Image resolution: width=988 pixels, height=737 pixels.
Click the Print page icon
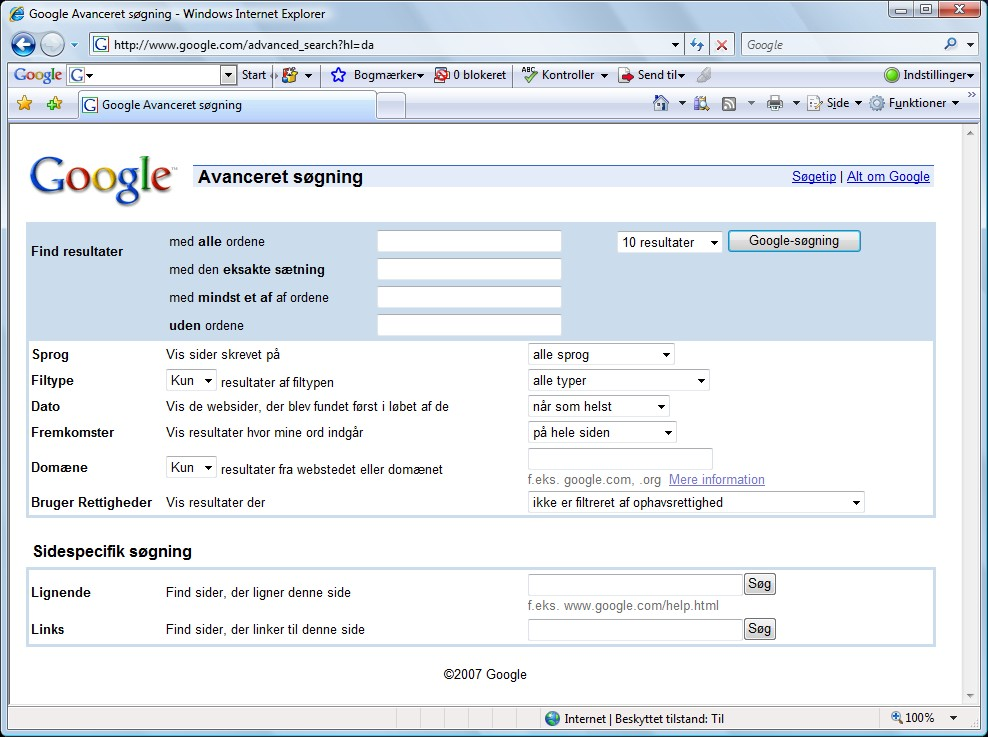click(774, 103)
